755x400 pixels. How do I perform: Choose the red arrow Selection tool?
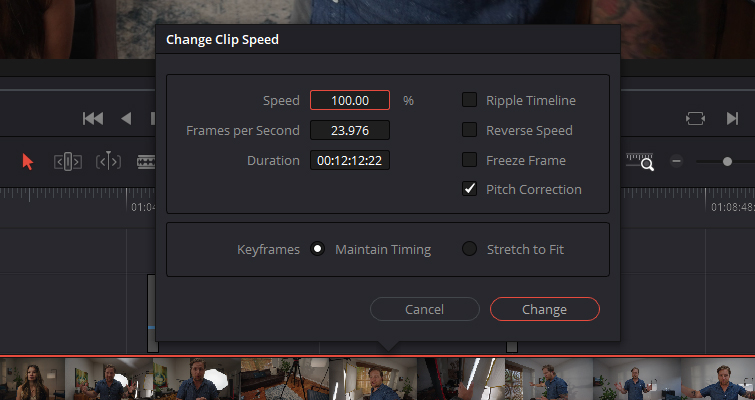(28, 161)
